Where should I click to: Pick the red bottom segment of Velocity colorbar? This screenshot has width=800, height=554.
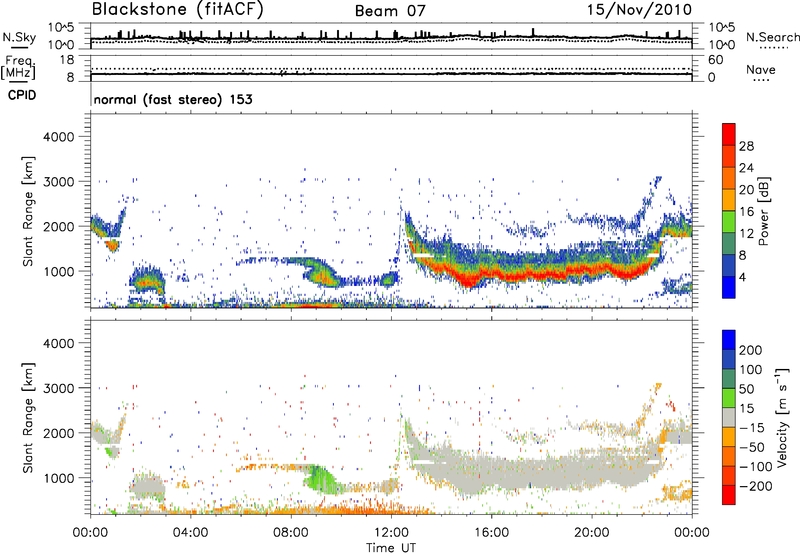pos(729,495)
